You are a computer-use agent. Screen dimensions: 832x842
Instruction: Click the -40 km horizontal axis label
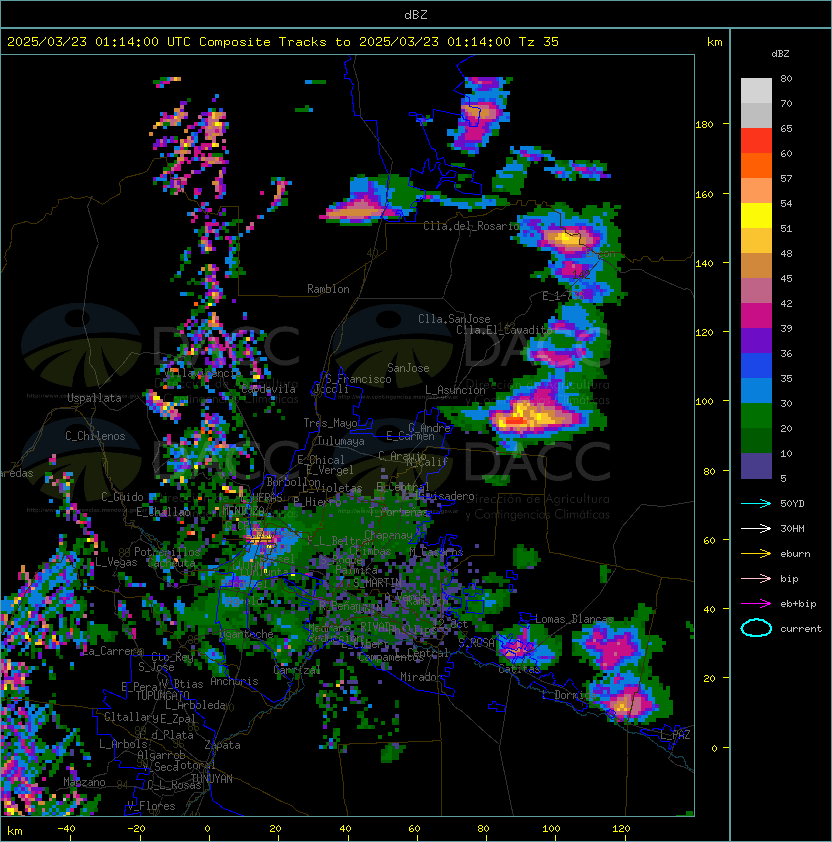point(67,829)
